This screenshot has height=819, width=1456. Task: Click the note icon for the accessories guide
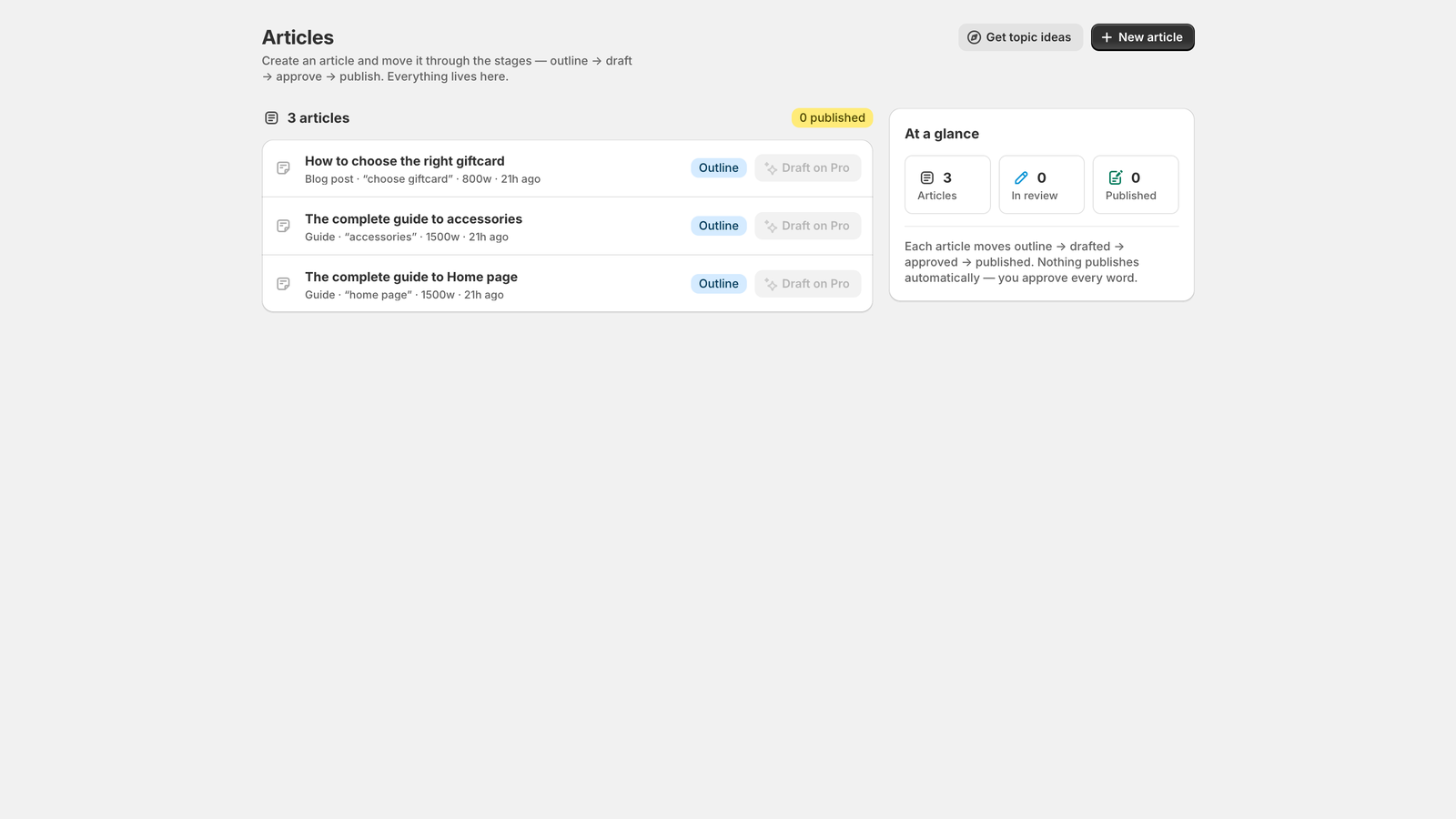(x=284, y=226)
